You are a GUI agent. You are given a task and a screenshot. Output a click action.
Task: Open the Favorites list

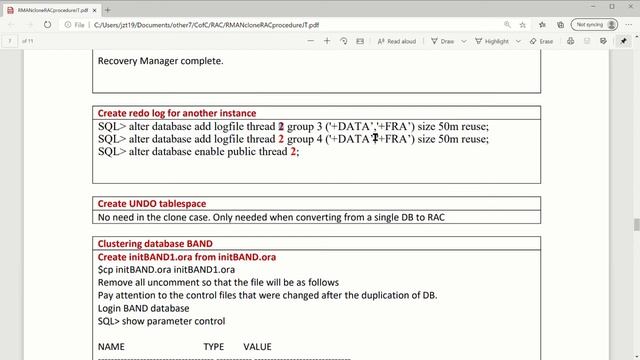coord(542,25)
